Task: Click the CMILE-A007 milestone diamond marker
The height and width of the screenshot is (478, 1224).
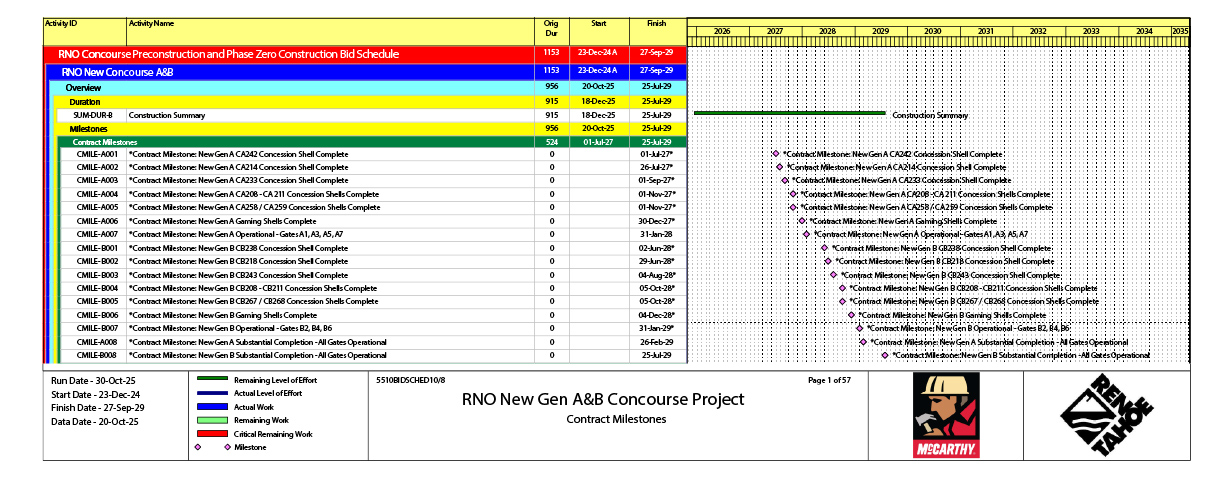Action: pos(806,234)
